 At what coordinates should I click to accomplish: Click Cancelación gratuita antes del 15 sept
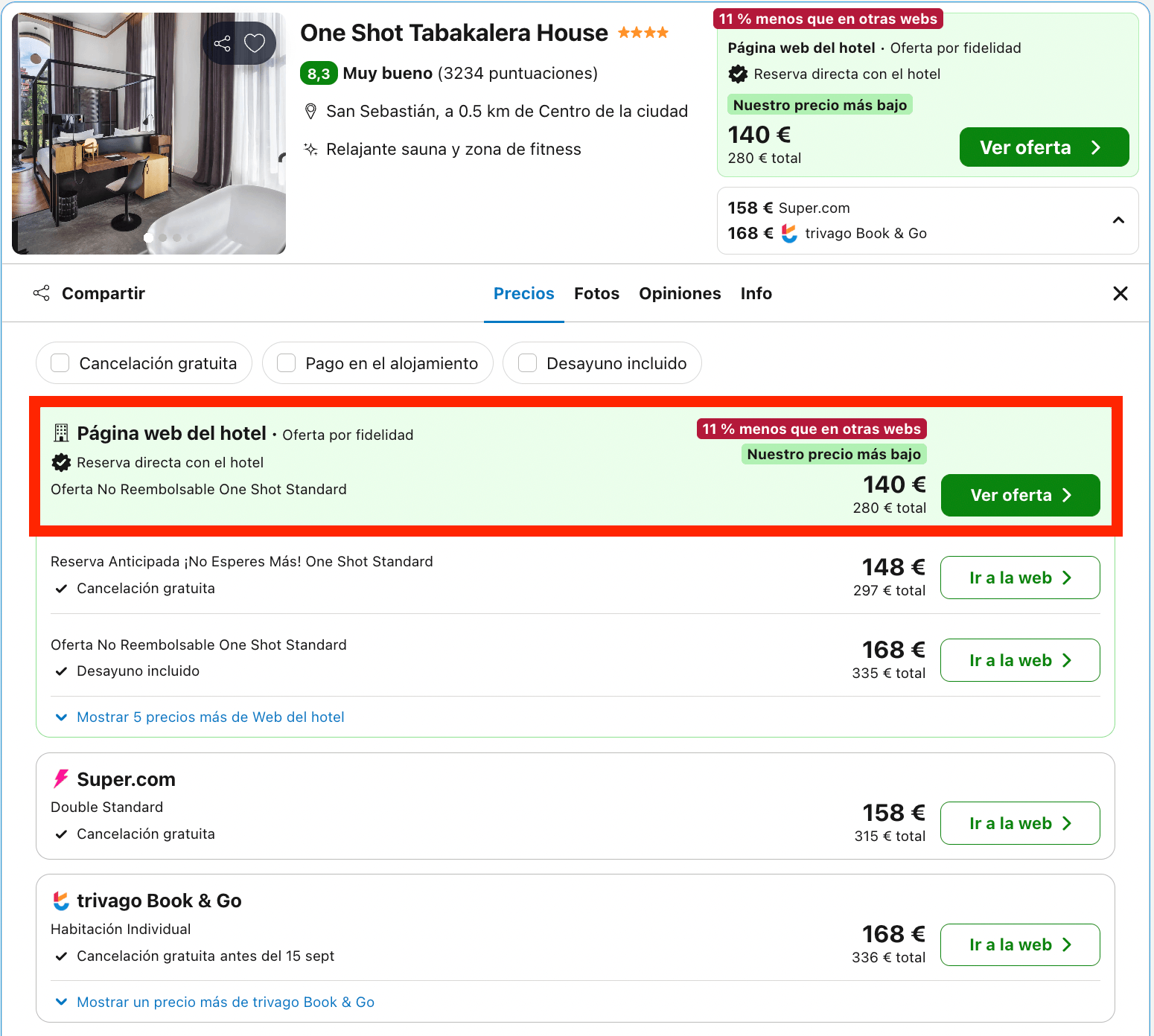(205, 956)
